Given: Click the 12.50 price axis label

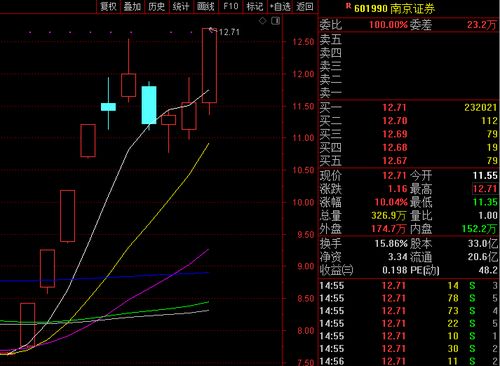Looking at the screenshot, I should (303, 42).
